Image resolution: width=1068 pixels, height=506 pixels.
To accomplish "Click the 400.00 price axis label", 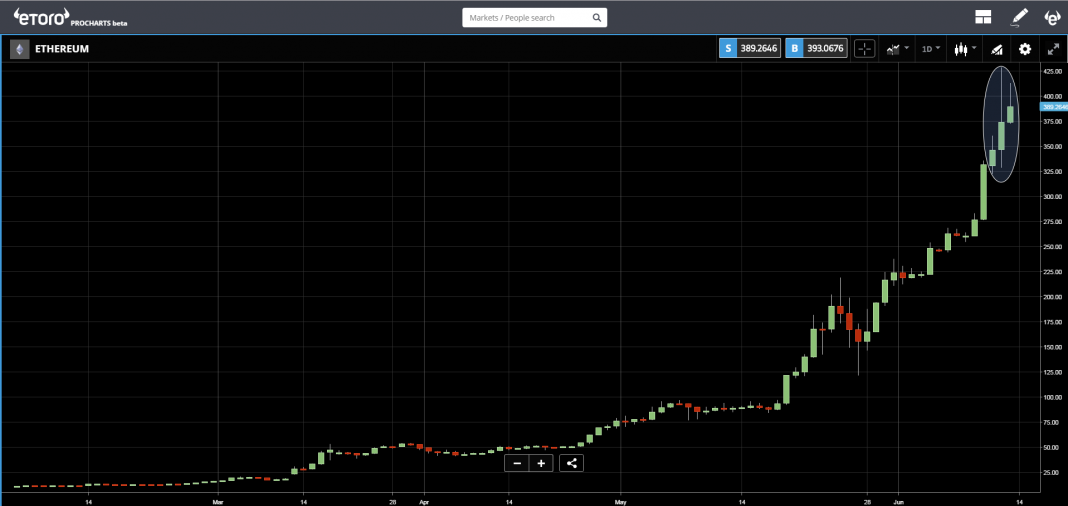I will point(1052,97).
